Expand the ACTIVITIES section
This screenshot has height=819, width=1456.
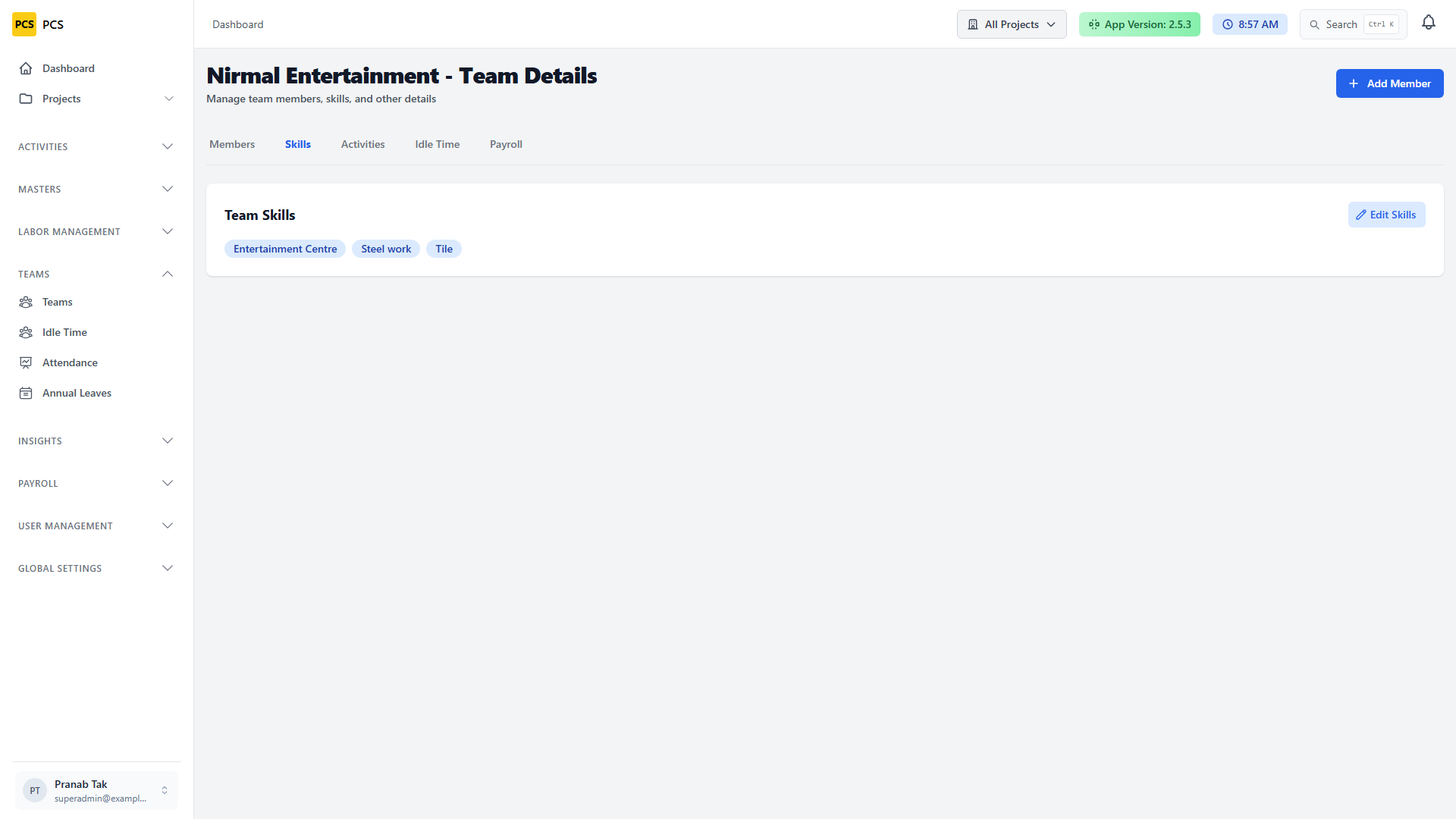pyautogui.click(x=96, y=146)
